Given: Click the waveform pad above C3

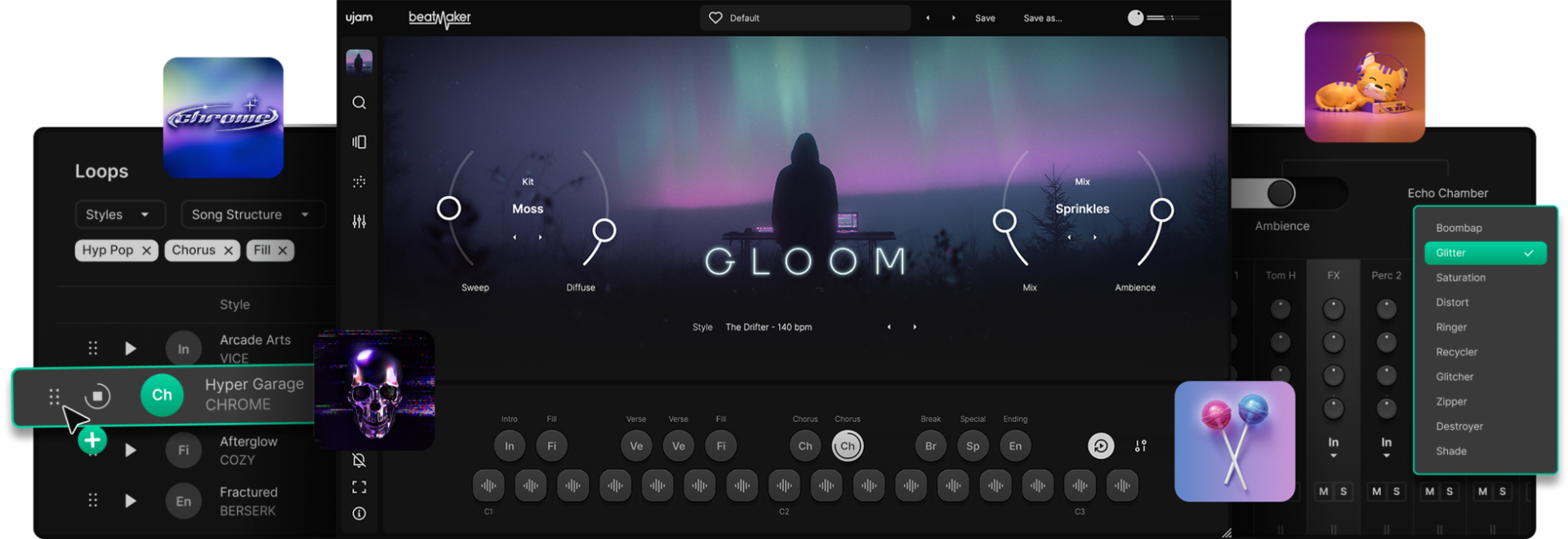Looking at the screenshot, I should tap(1080, 486).
